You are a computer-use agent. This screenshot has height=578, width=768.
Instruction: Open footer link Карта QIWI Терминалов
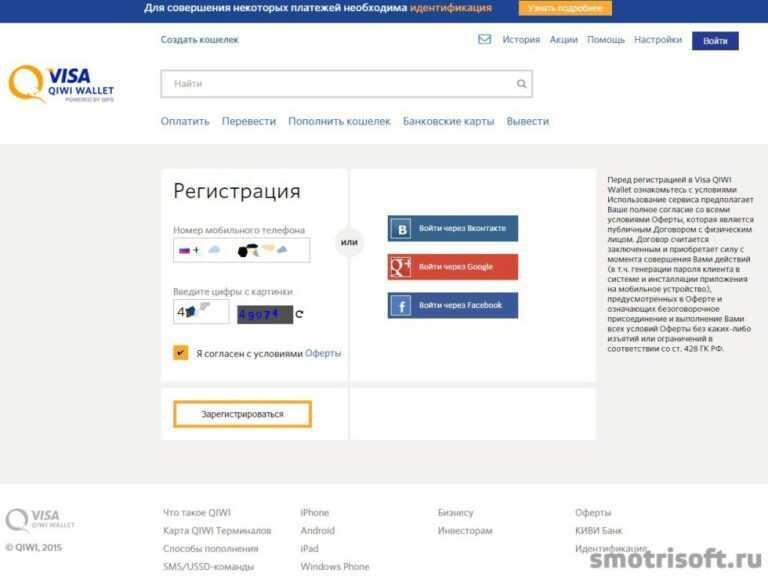pyautogui.click(x=217, y=530)
